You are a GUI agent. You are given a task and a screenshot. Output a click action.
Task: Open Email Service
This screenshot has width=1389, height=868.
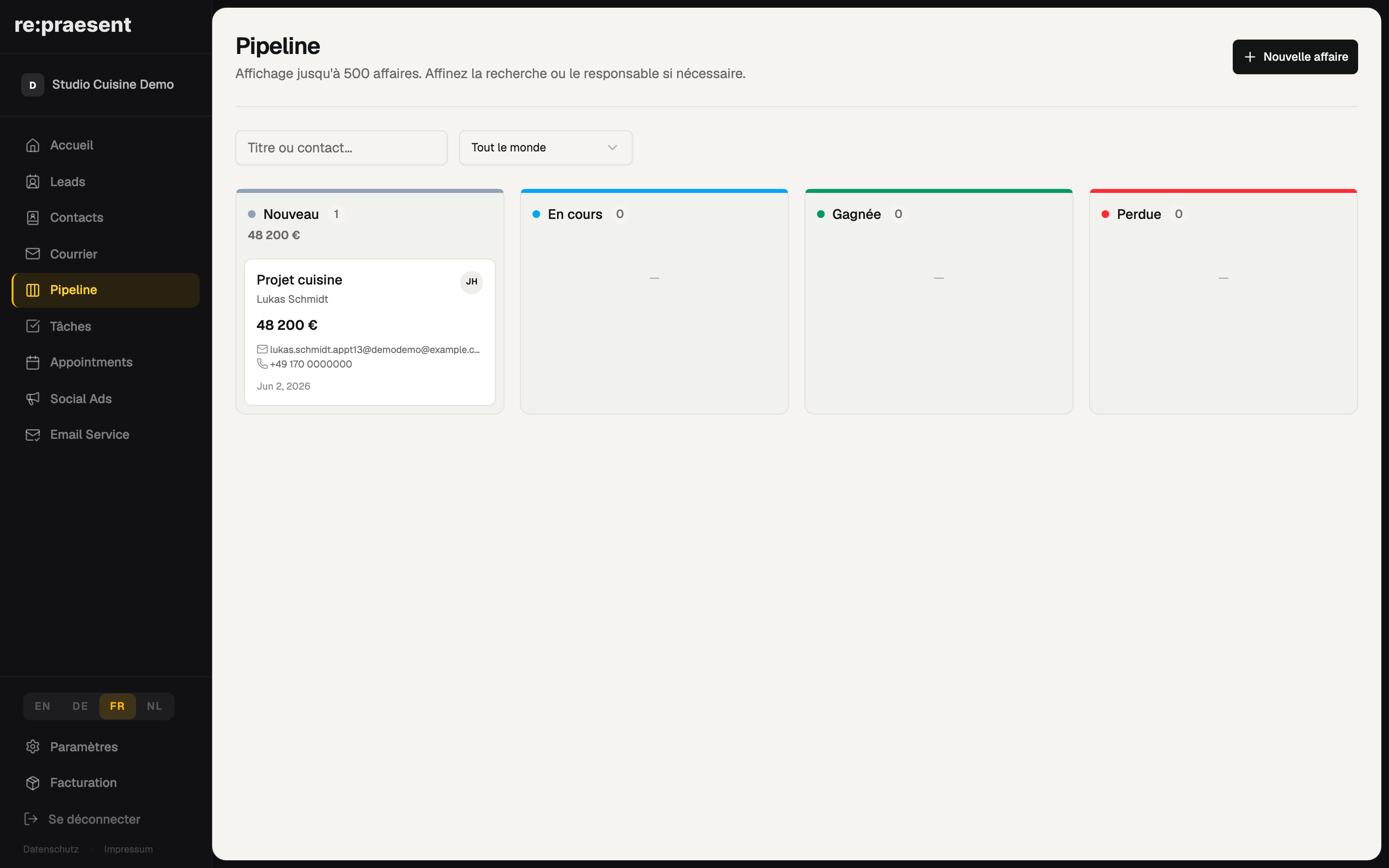click(106, 434)
